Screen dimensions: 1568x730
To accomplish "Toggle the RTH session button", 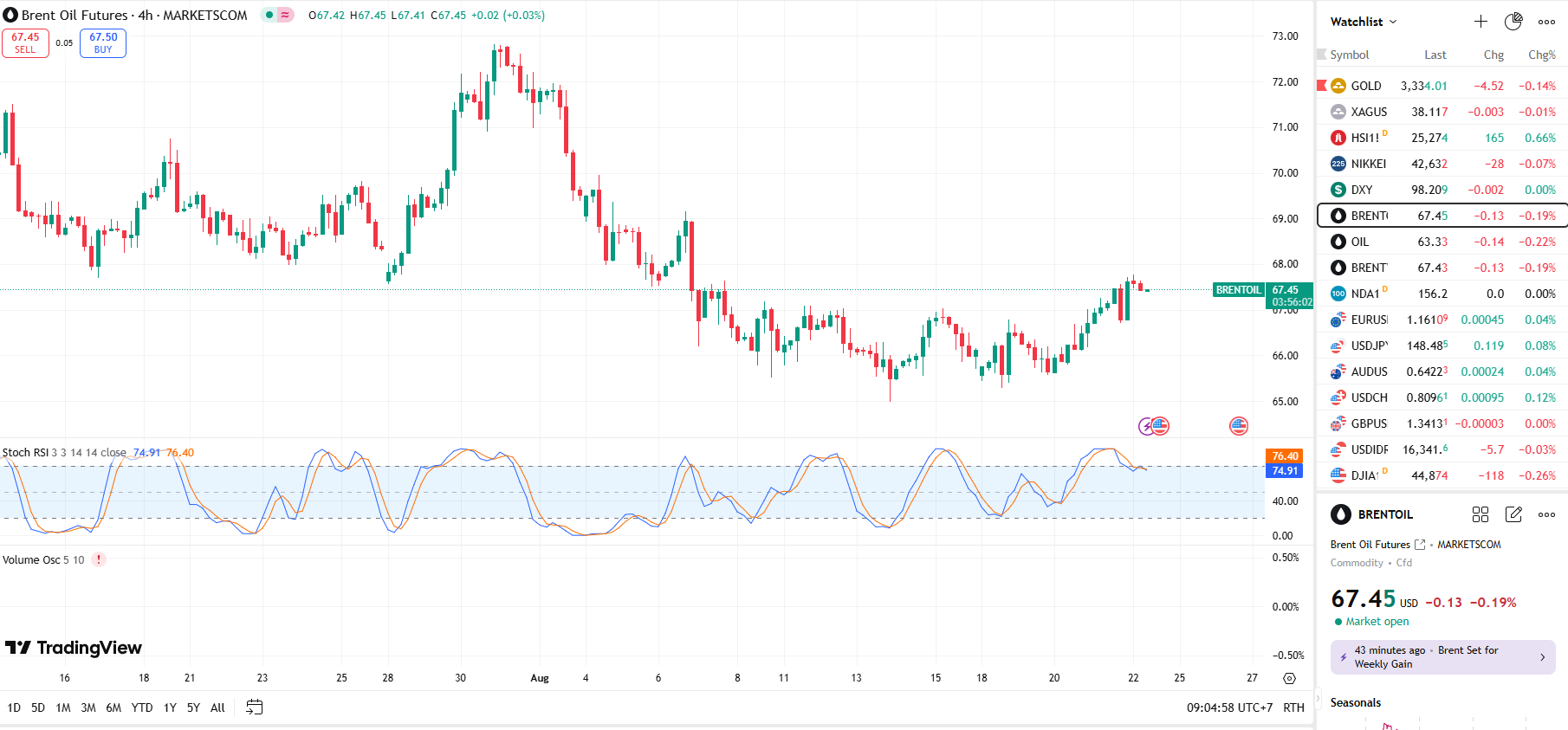I will tap(1293, 707).
